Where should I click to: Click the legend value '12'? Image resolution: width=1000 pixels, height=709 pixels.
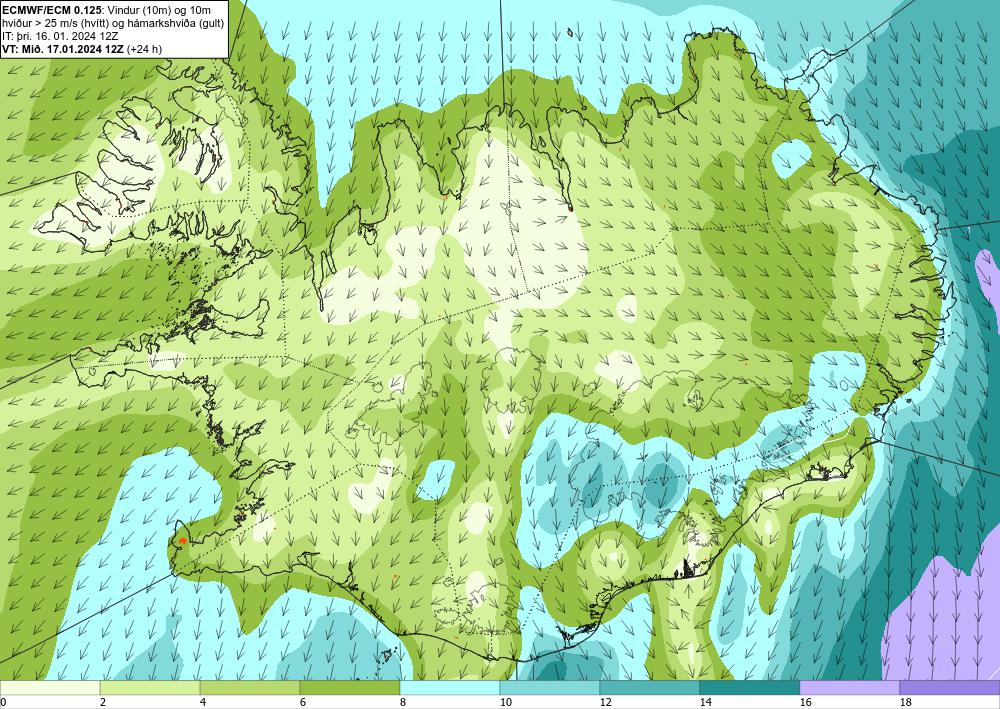[606, 703]
